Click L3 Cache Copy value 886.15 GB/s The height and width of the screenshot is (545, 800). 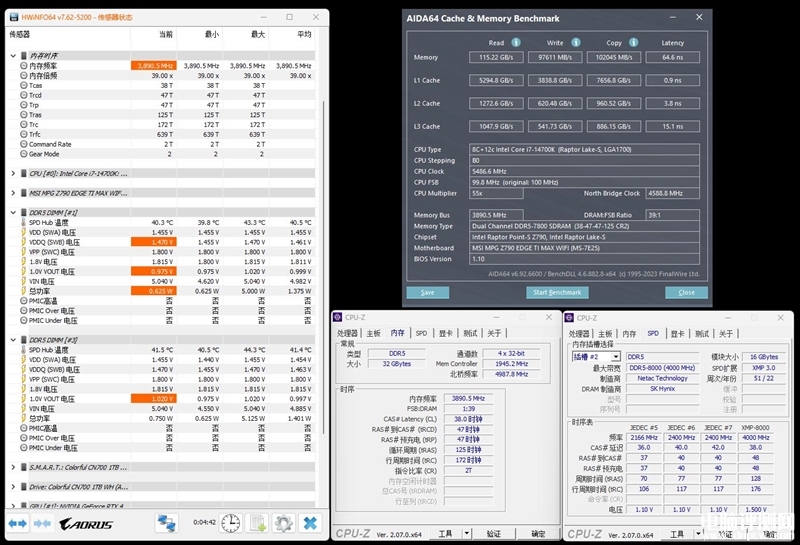click(614, 126)
